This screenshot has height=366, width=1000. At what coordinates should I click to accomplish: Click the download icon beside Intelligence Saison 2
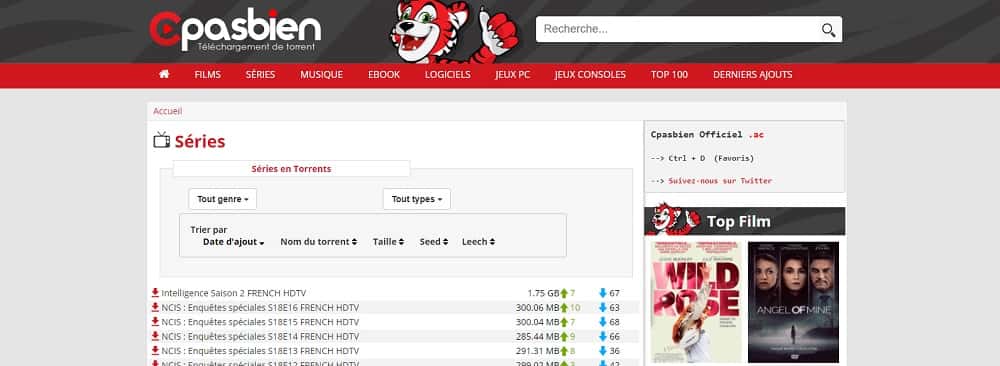pyautogui.click(x=155, y=293)
